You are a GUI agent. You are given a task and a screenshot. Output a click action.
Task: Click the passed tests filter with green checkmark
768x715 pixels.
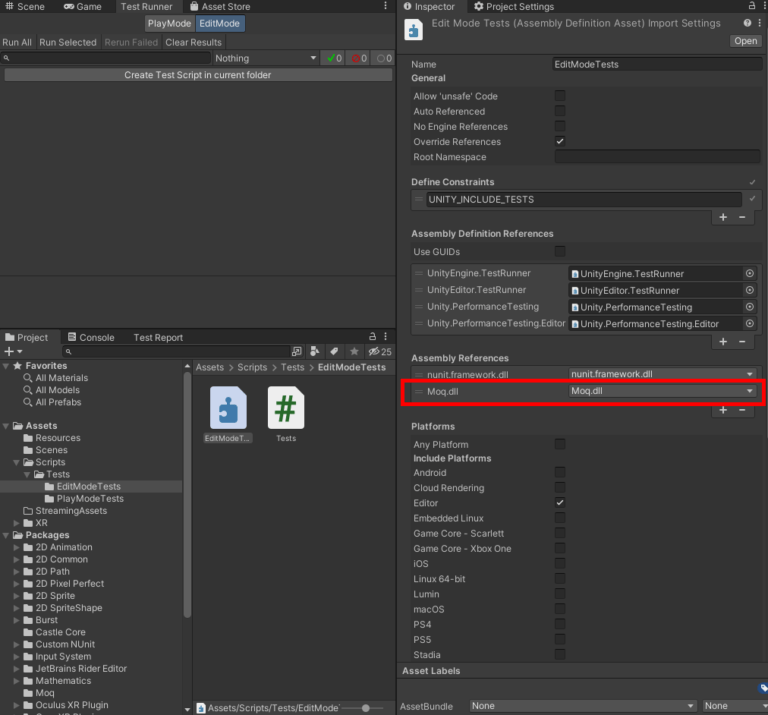tap(334, 58)
